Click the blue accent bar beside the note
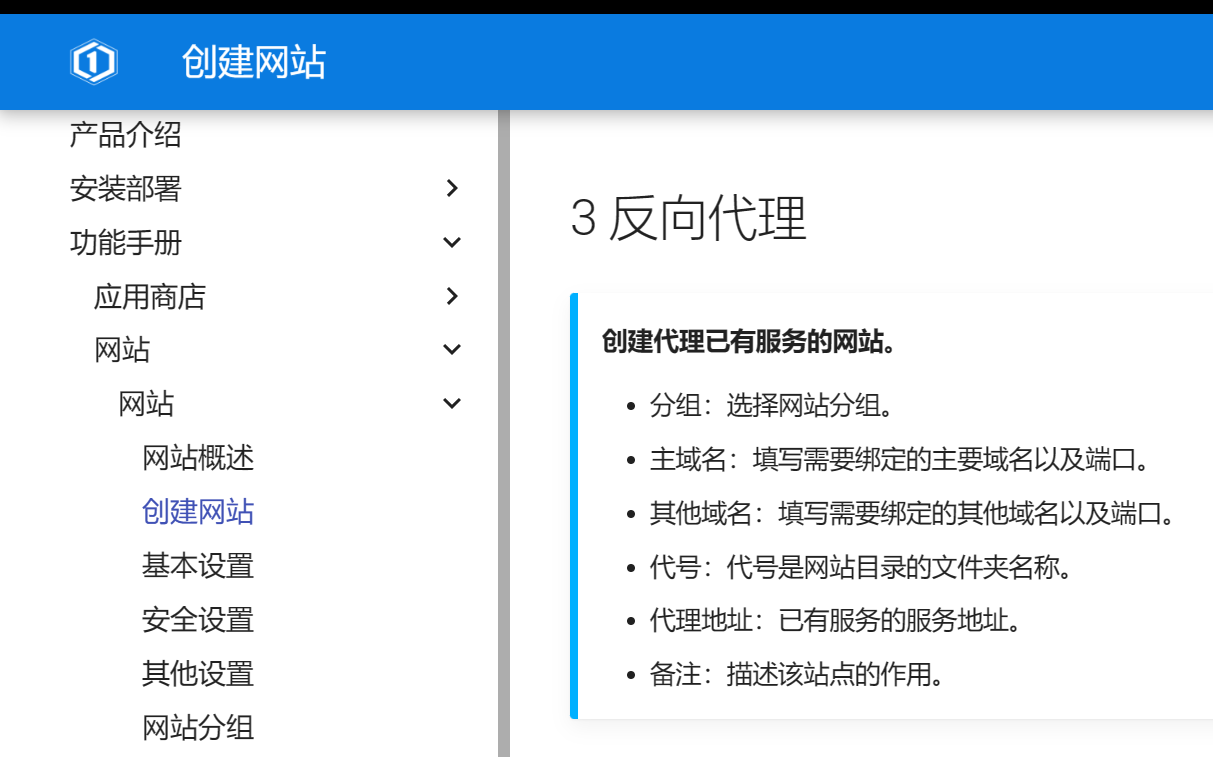Screen dimensions: 1213x757 (574, 505)
